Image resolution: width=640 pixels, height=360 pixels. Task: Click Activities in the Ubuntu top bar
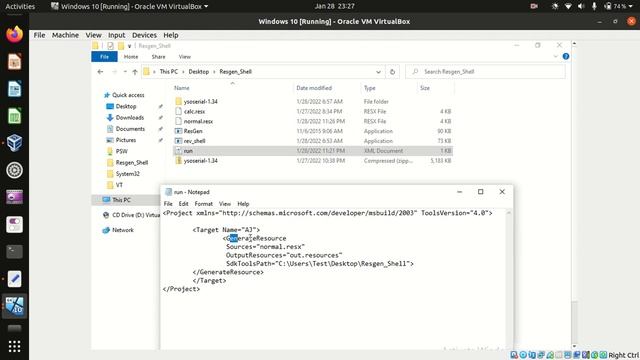click(20, 6)
